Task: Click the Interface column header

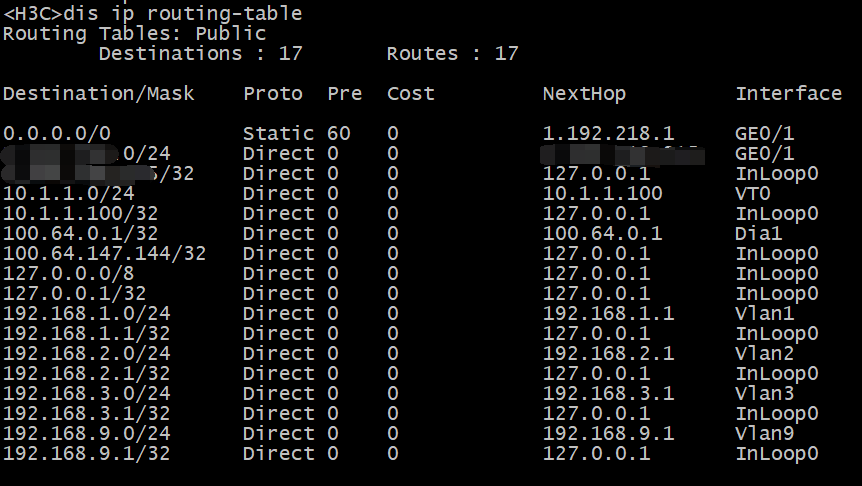Action: pyautogui.click(x=788, y=93)
